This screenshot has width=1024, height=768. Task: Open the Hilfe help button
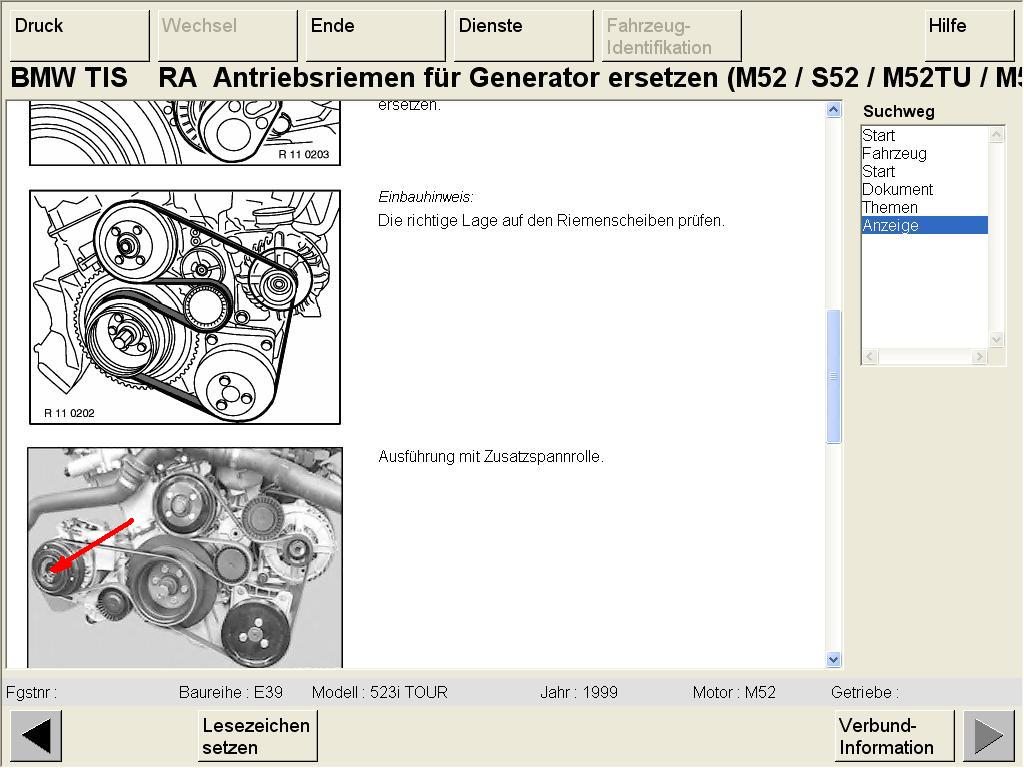(969, 35)
